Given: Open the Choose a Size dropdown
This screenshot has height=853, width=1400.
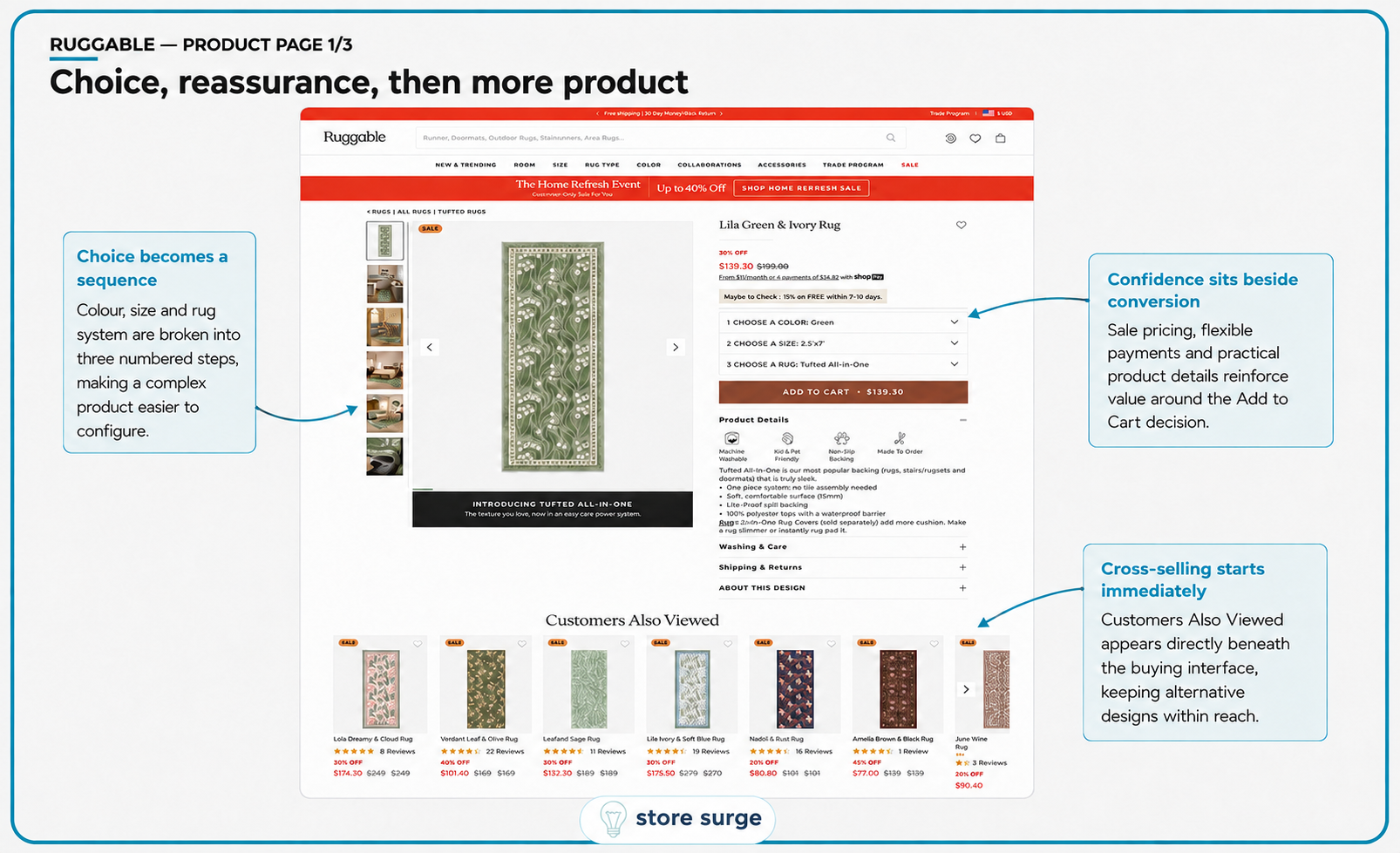Looking at the screenshot, I should 843,343.
